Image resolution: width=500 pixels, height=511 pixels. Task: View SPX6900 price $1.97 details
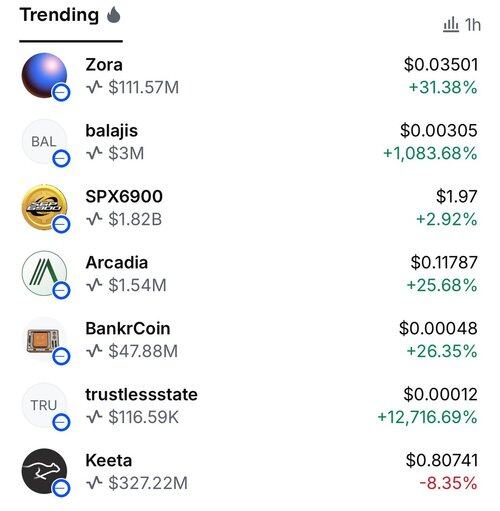457,196
